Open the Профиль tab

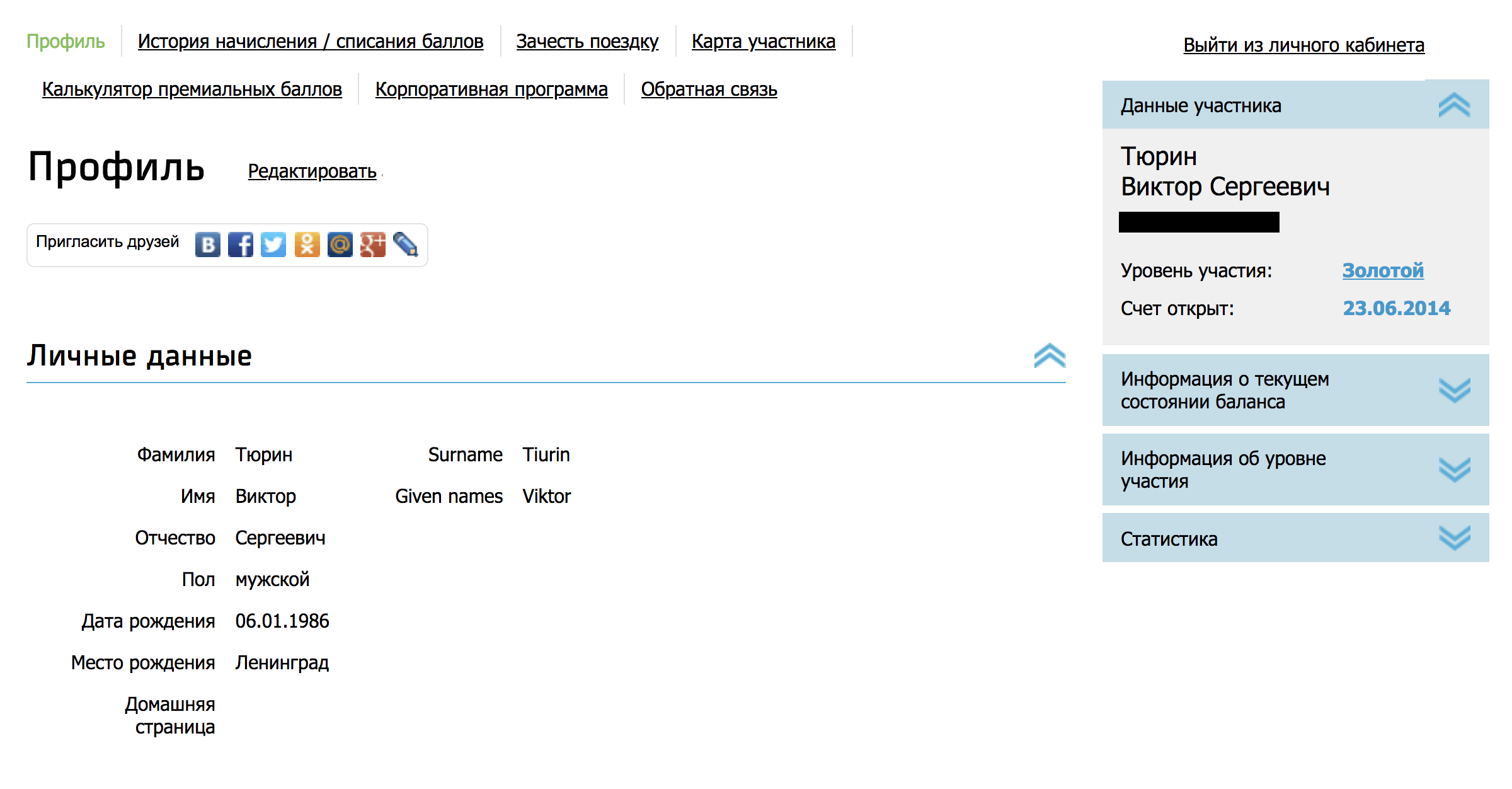pyautogui.click(x=66, y=42)
